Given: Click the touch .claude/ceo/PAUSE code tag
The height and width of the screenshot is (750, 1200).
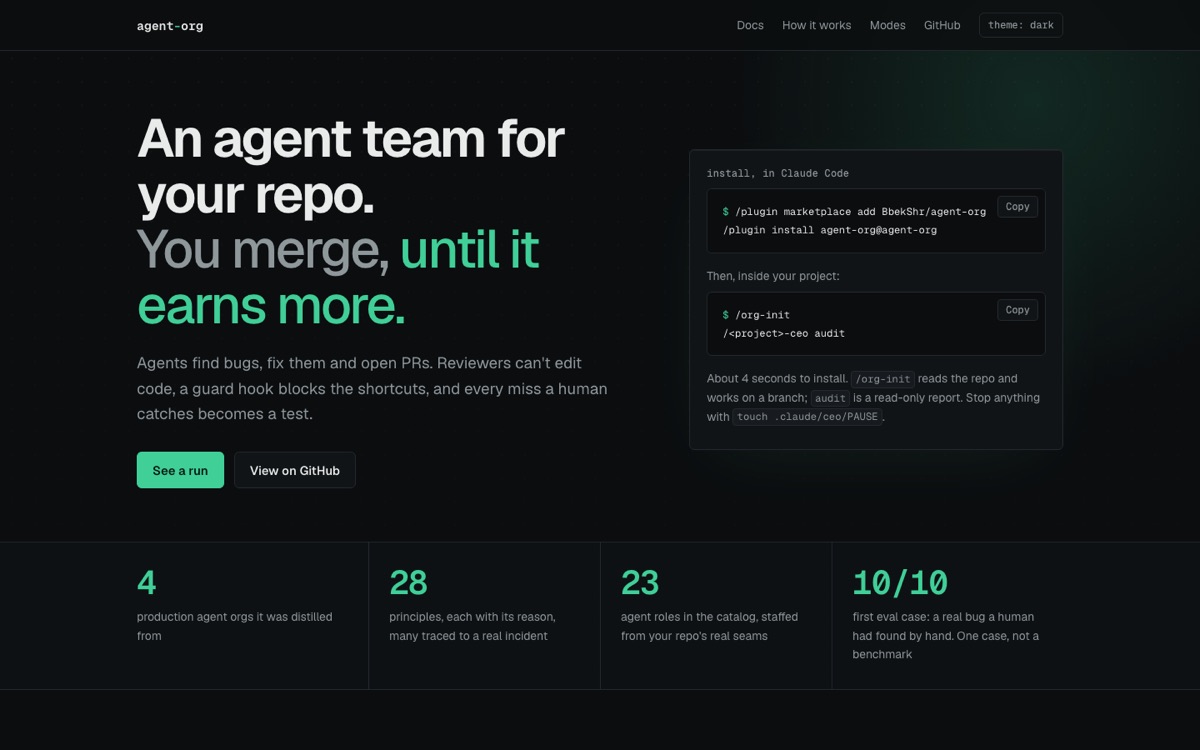Looking at the screenshot, I should click(x=808, y=417).
